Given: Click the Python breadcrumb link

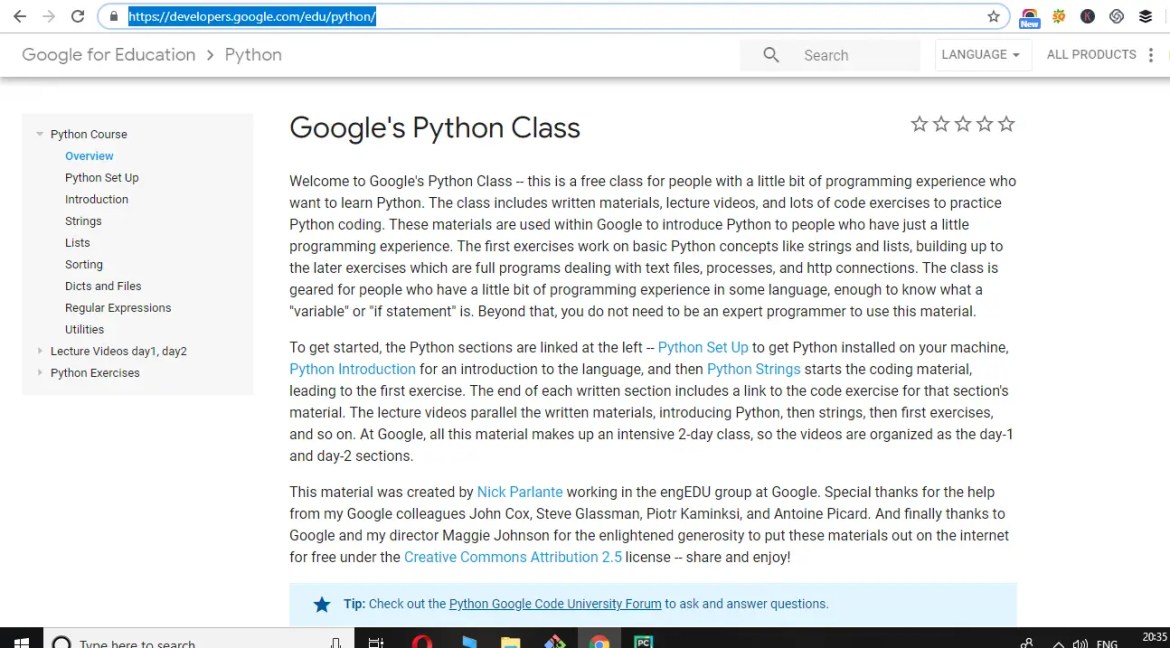Looking at the screenshot, I should pos(253,54).
